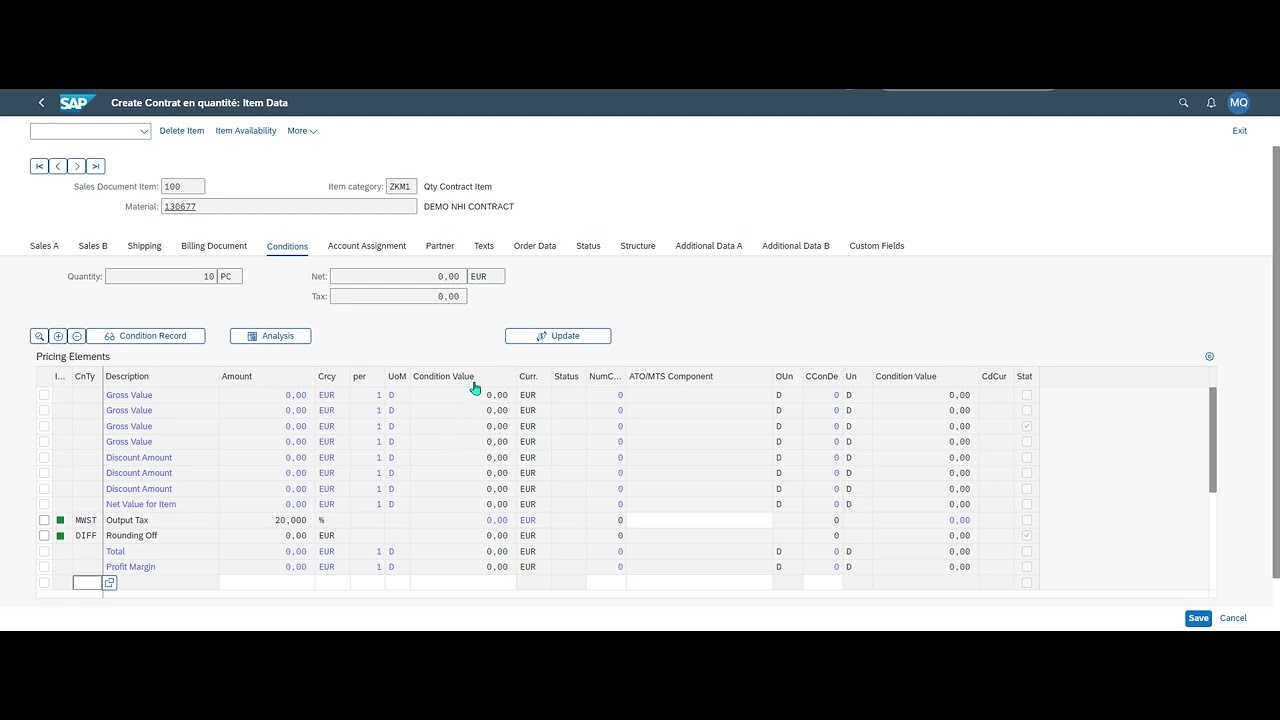The image size is (1280, 720).
Task: Select the Net Value for Item row checkbox
Action: [x=44, y=504]
